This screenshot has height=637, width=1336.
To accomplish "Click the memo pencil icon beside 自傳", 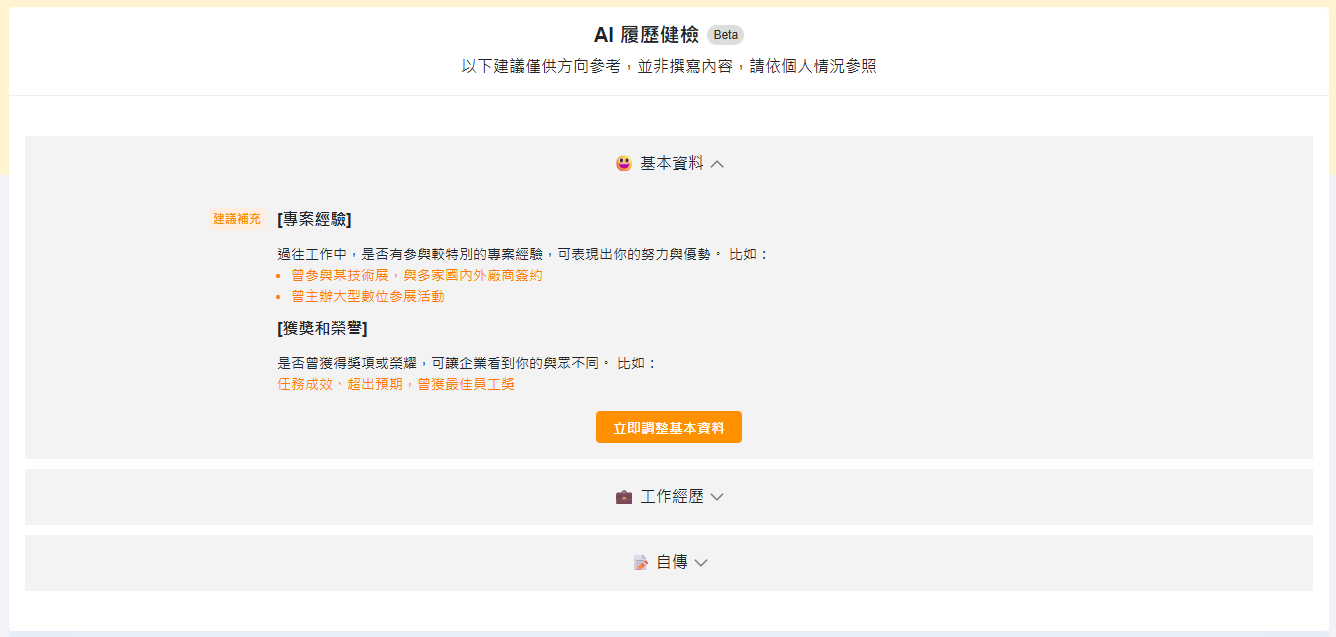I will point(641,563).
